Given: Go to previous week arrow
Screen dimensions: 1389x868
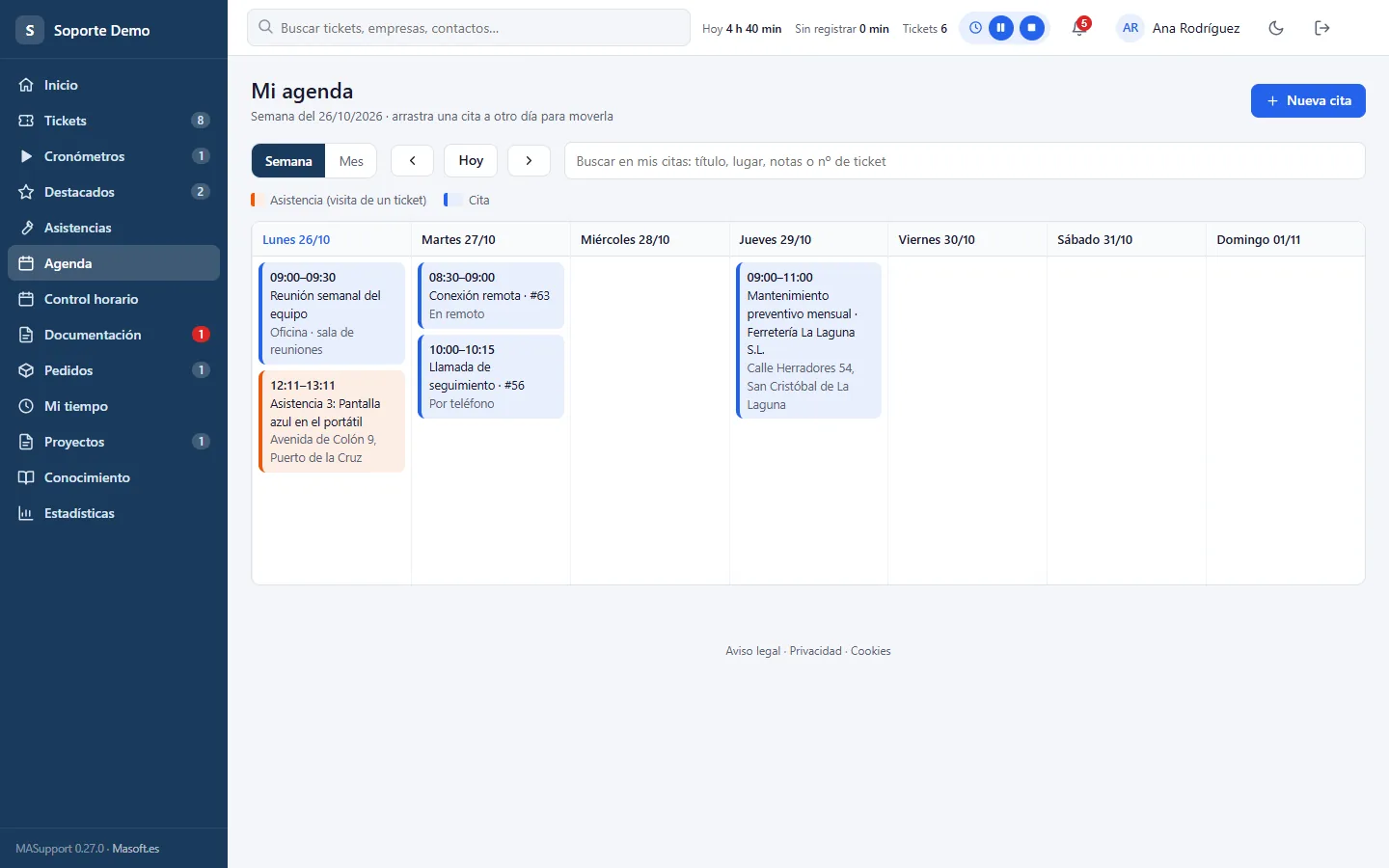Looking at the screenshot, I should tap(412, 161).
